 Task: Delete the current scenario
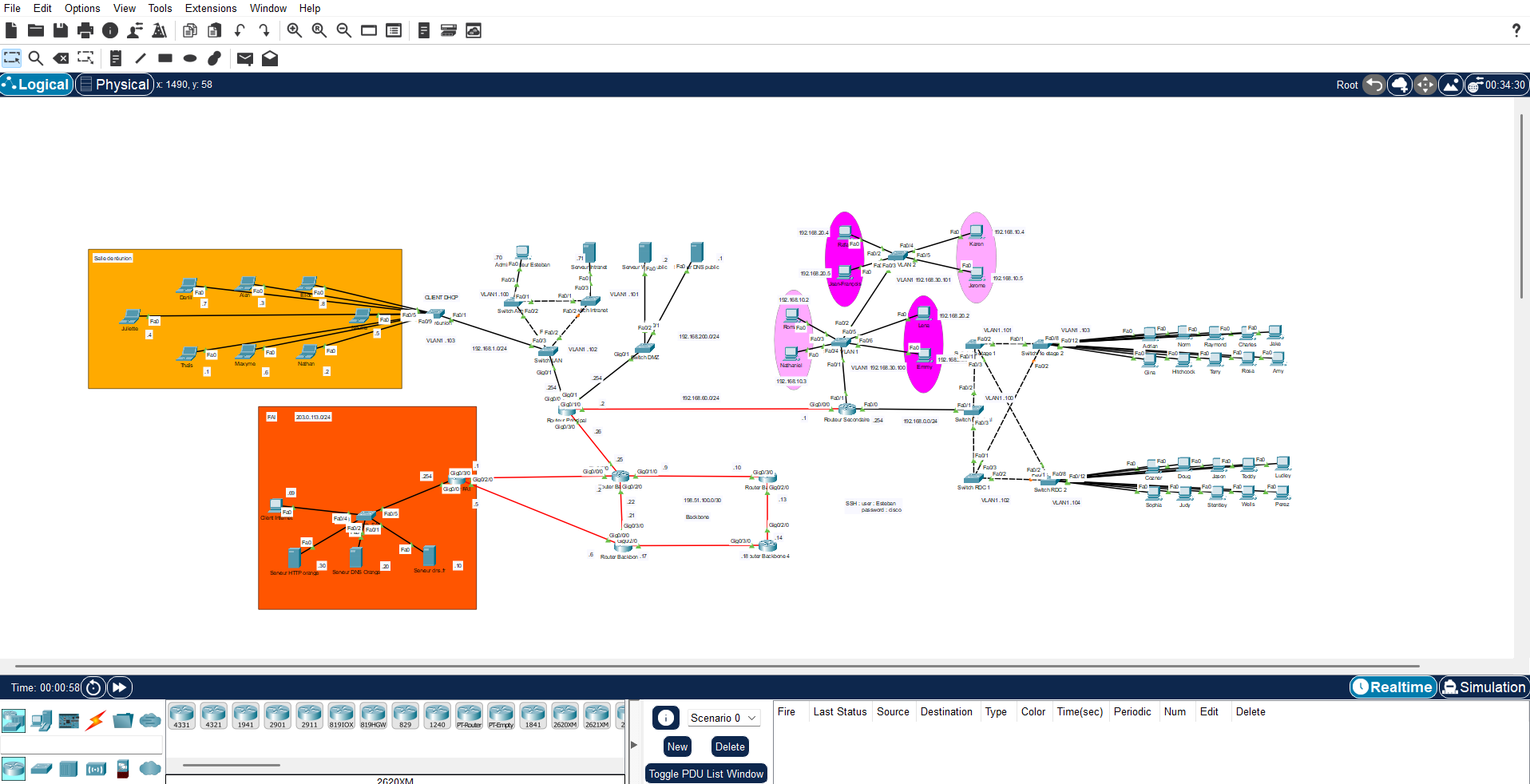pos(729,746)
